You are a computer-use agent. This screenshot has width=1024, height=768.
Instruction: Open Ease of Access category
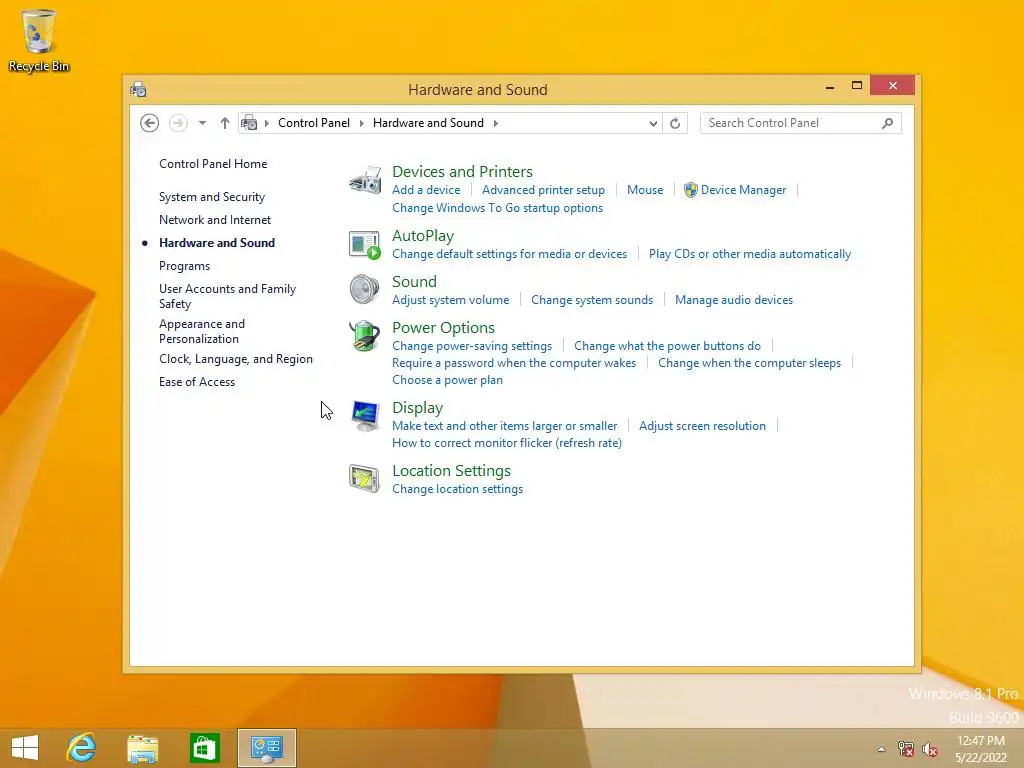pos(197,382)
